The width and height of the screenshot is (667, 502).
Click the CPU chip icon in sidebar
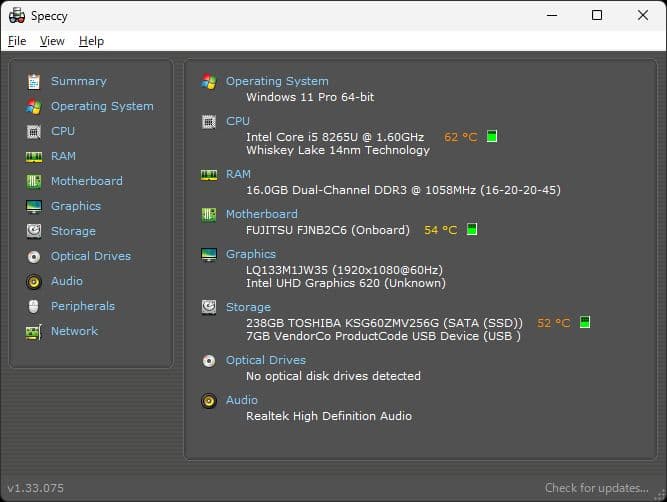pyautogui.click(x=34, y=131)
